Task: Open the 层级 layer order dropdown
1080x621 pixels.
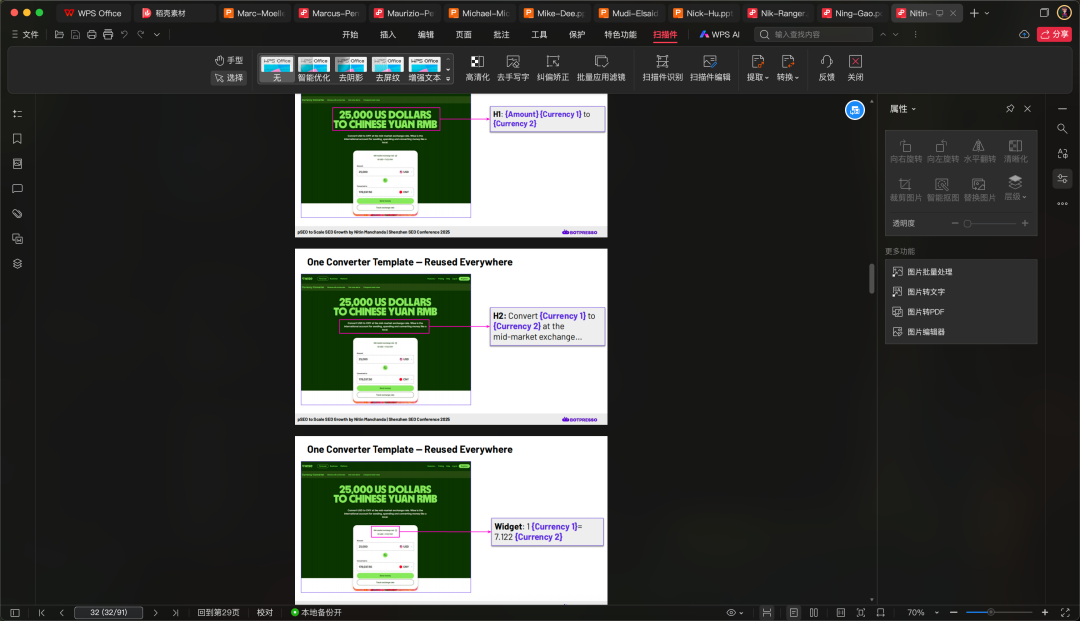Action: click(x=1015, y=188)
